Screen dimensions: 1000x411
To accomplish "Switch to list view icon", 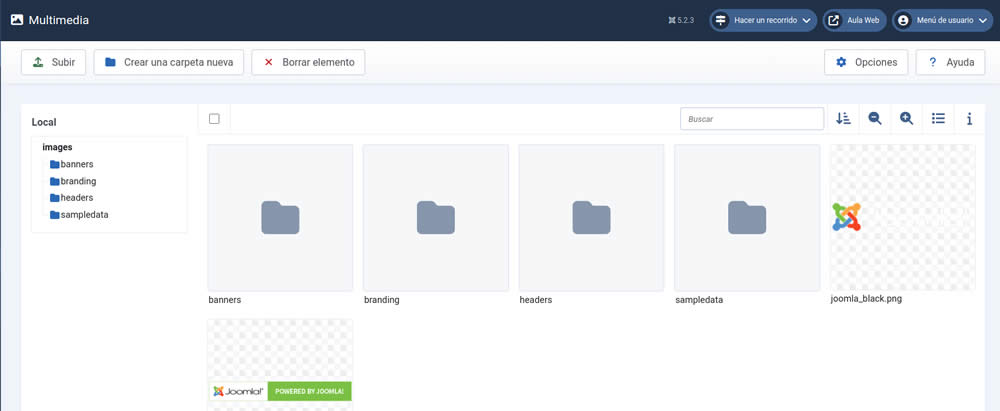I will click(938, 119).
